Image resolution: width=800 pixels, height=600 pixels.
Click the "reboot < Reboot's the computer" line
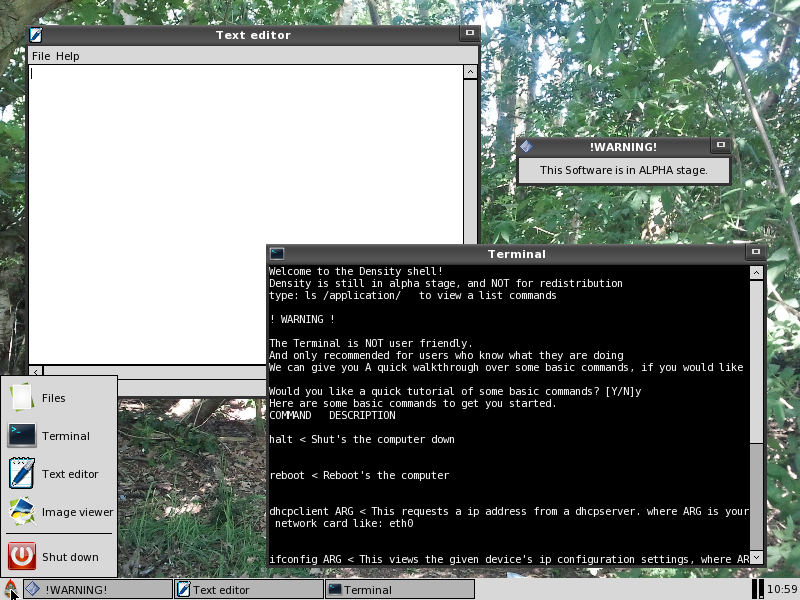pyautogui.click(x=359, y=475)
